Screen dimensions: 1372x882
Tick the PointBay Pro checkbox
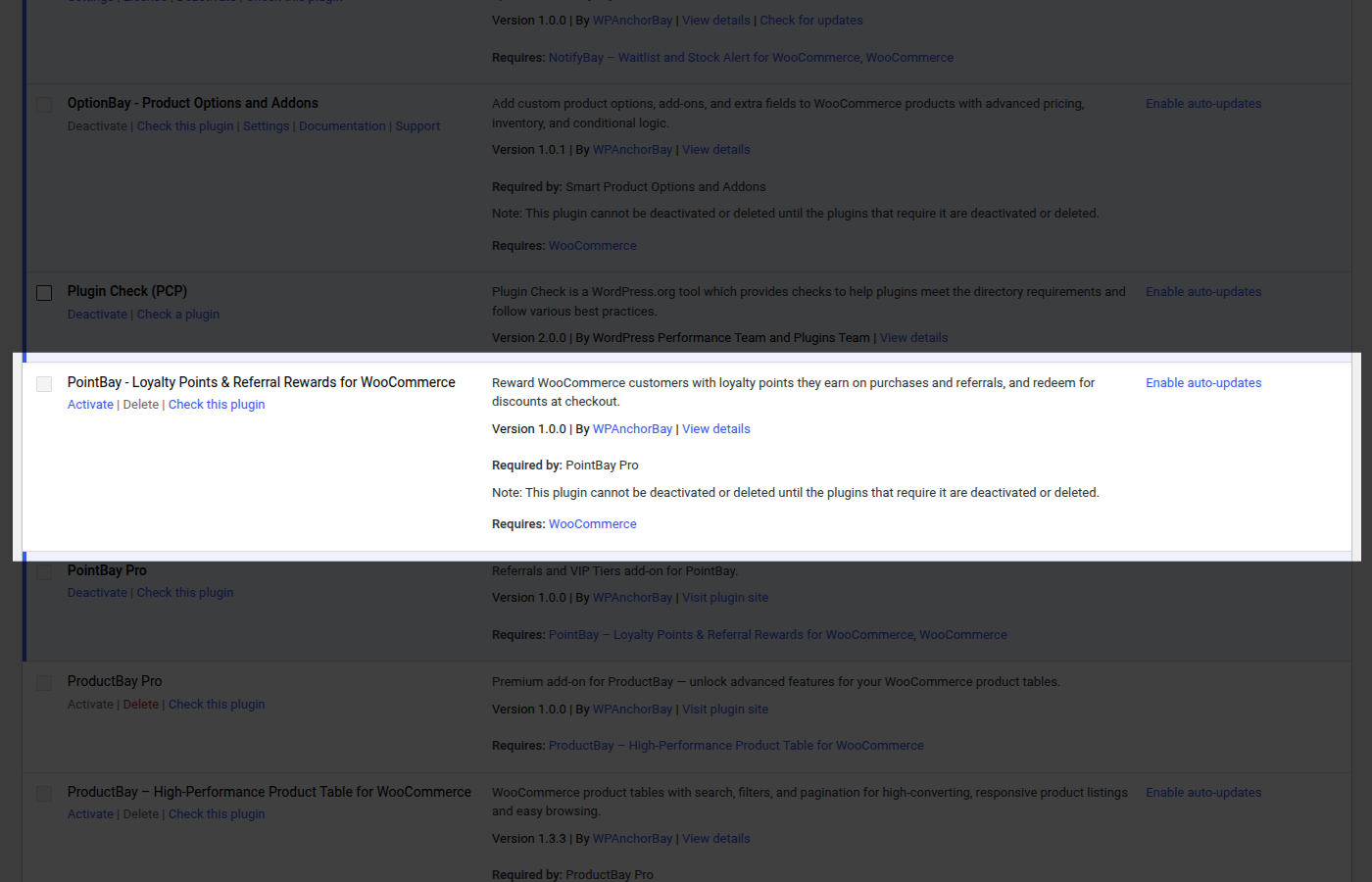44,572
